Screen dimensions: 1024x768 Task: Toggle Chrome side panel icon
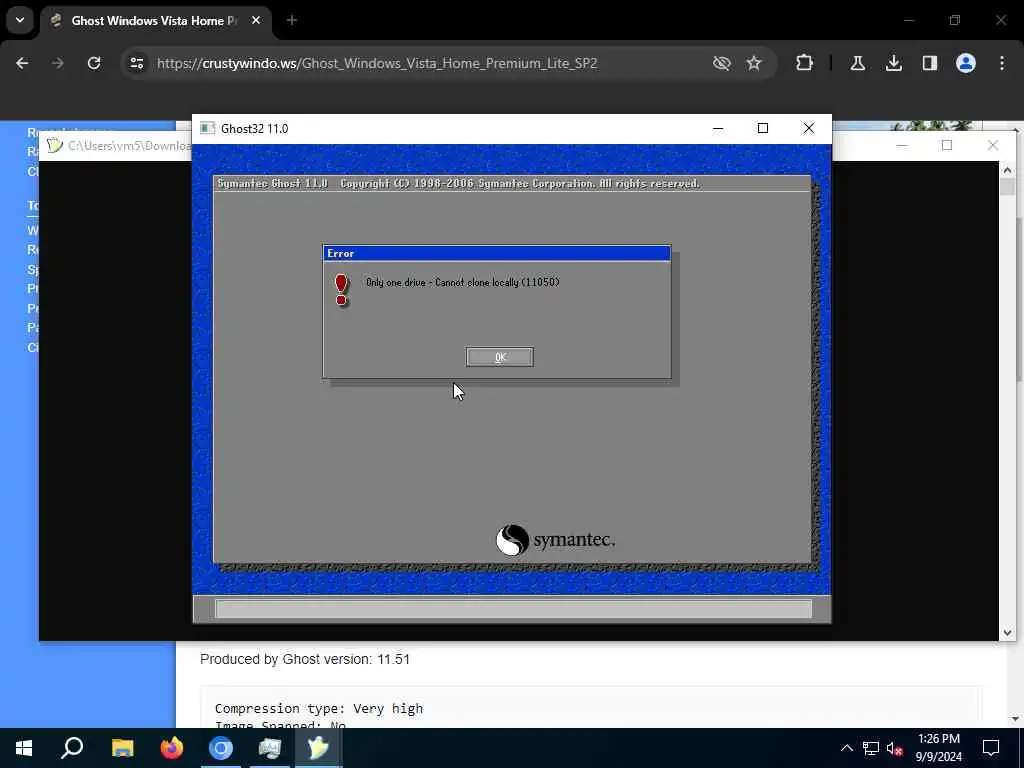[930, 63]
